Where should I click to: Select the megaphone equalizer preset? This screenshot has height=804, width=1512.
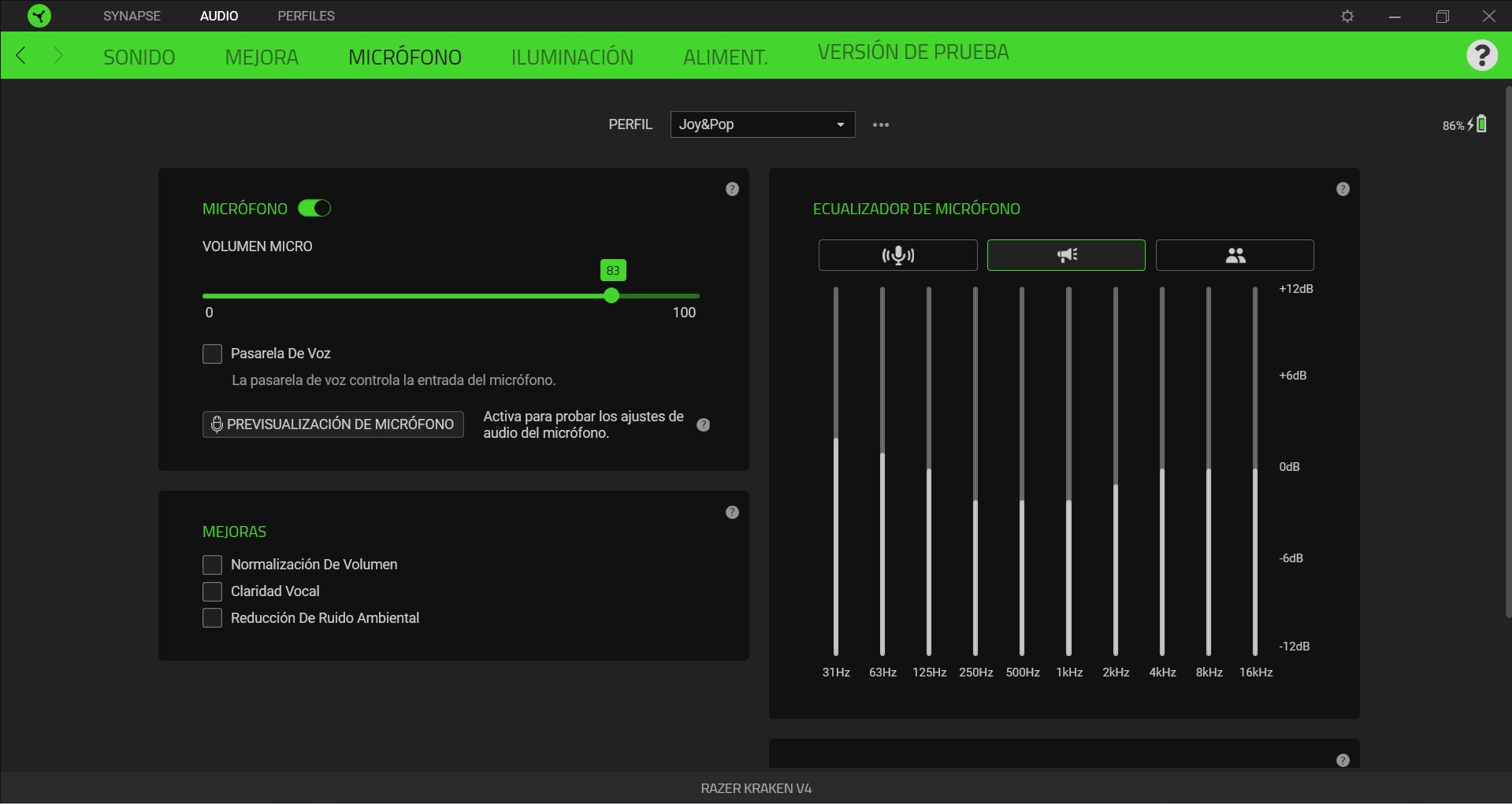point(1065,255)
